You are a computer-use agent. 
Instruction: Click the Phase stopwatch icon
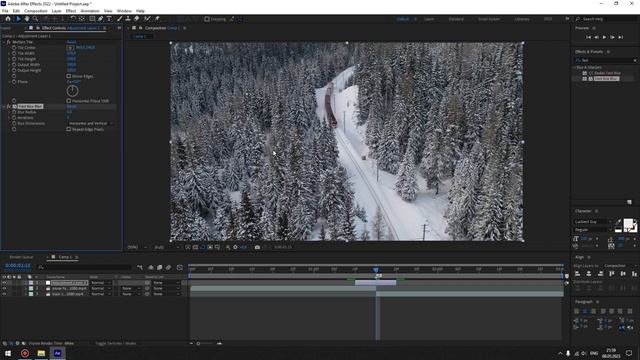(x=14, y=82)
